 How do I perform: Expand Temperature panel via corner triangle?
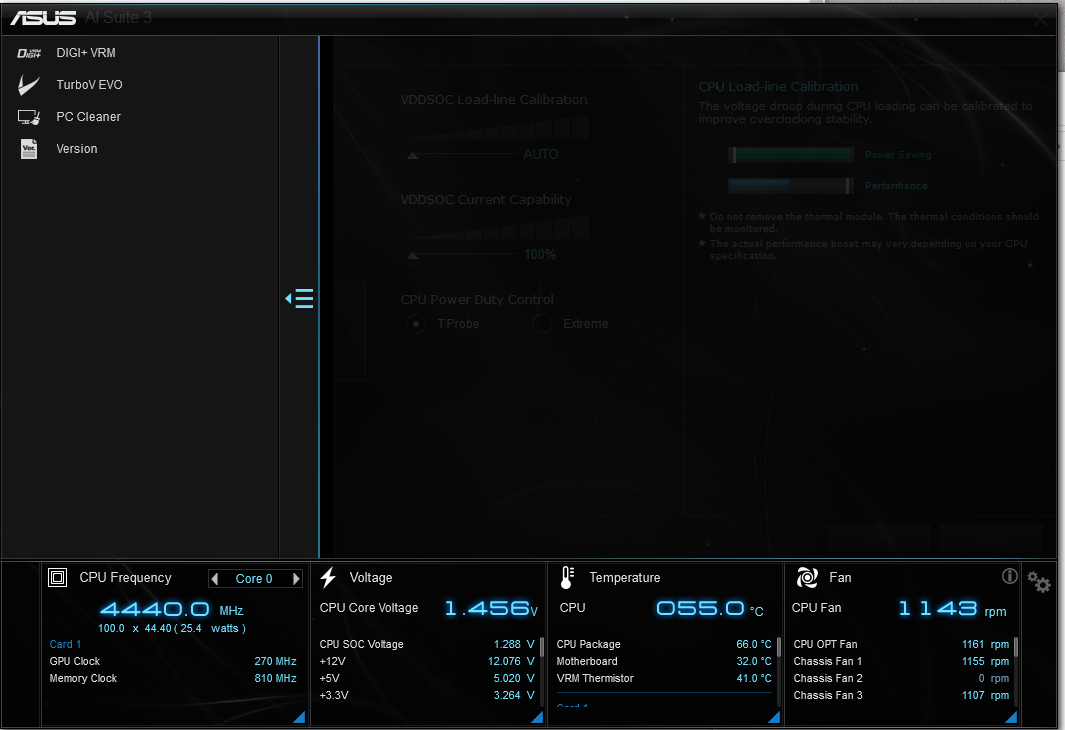click(774, 717)
